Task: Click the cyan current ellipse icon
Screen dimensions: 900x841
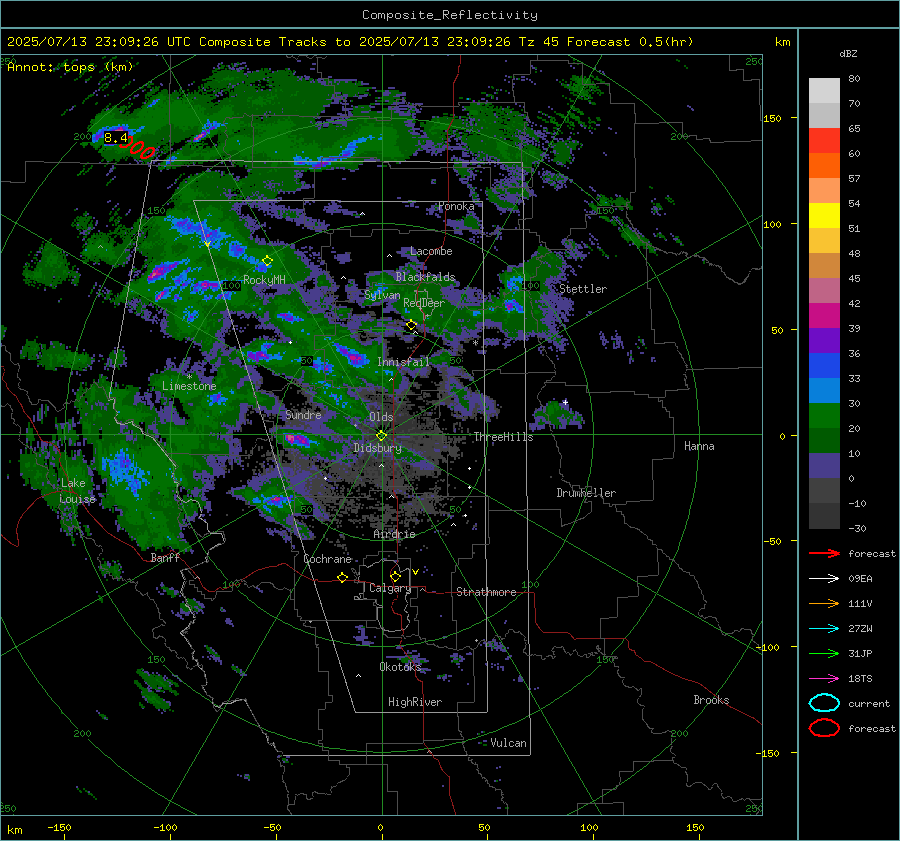Action: coord(824,703)
